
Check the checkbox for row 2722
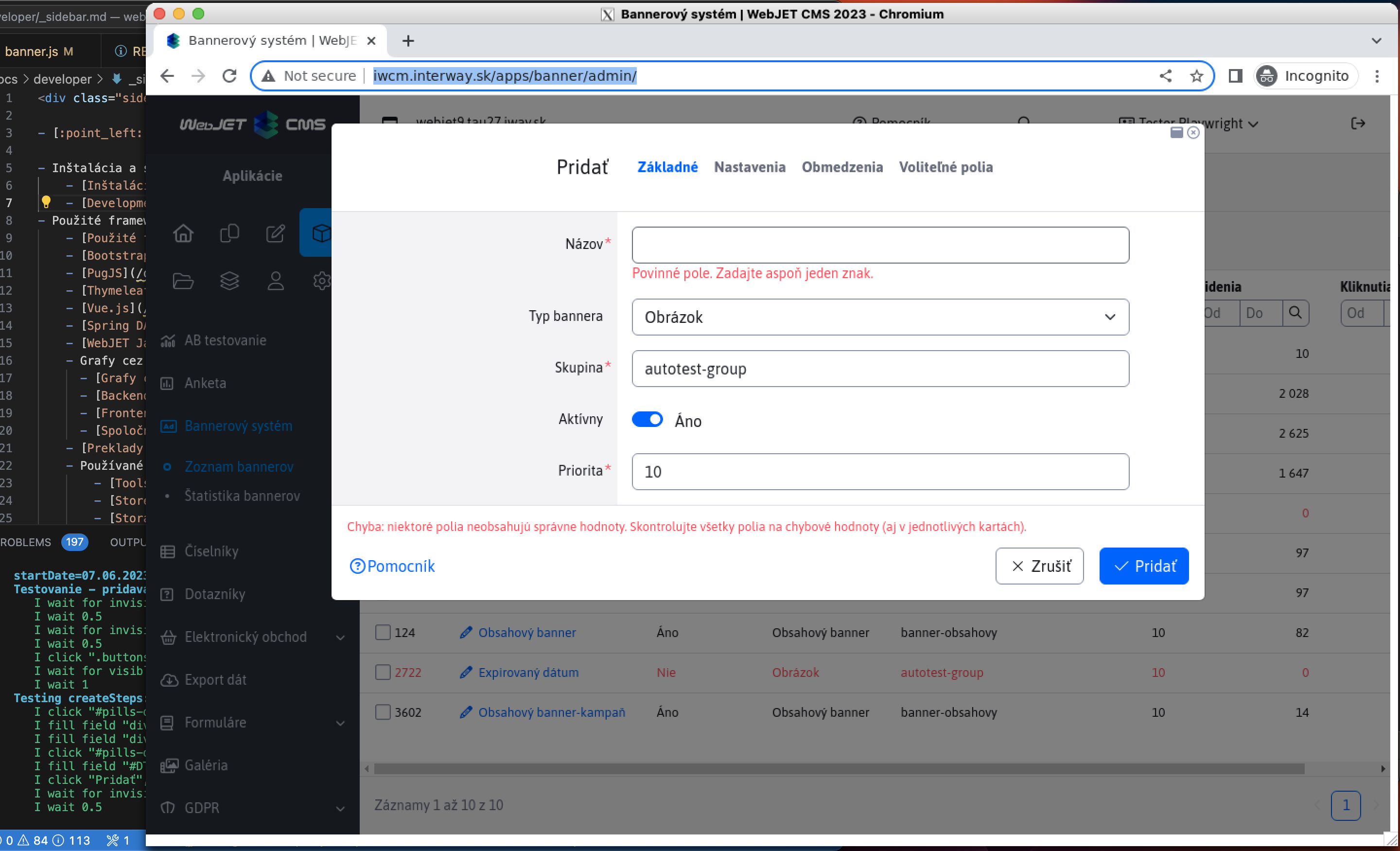(383, 673)
